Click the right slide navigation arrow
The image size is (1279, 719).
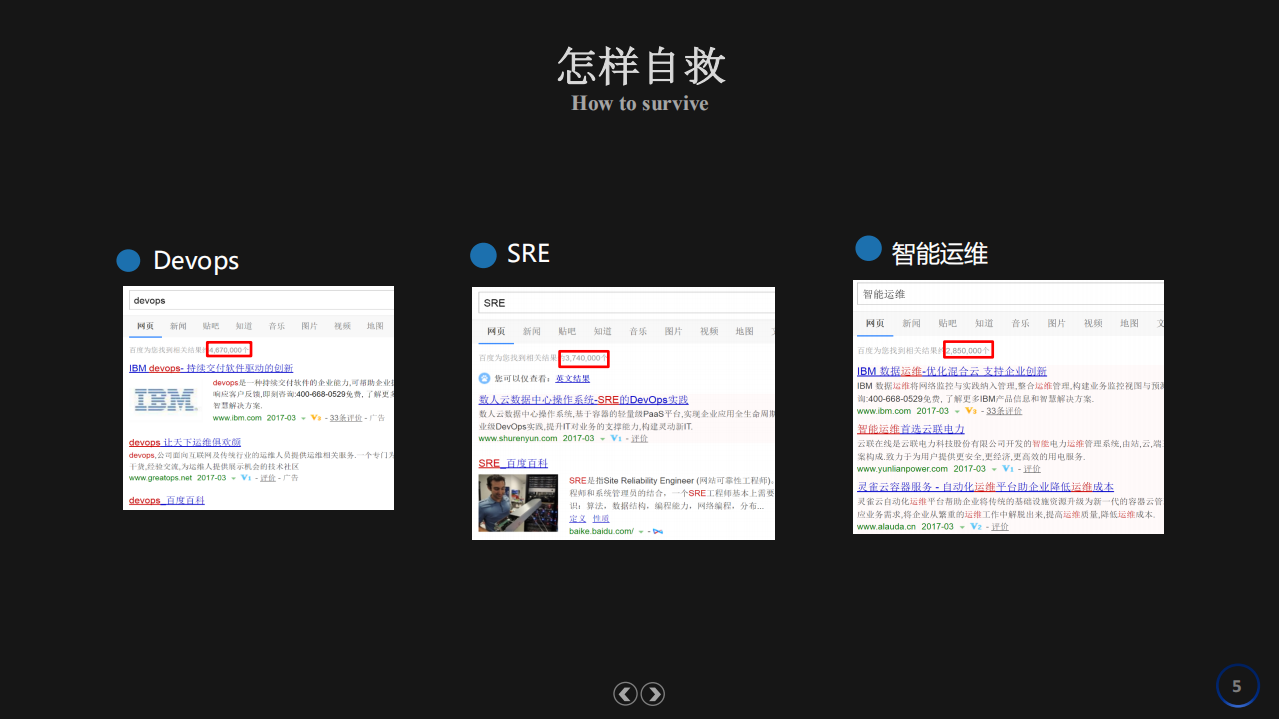(x=652, y=693)
